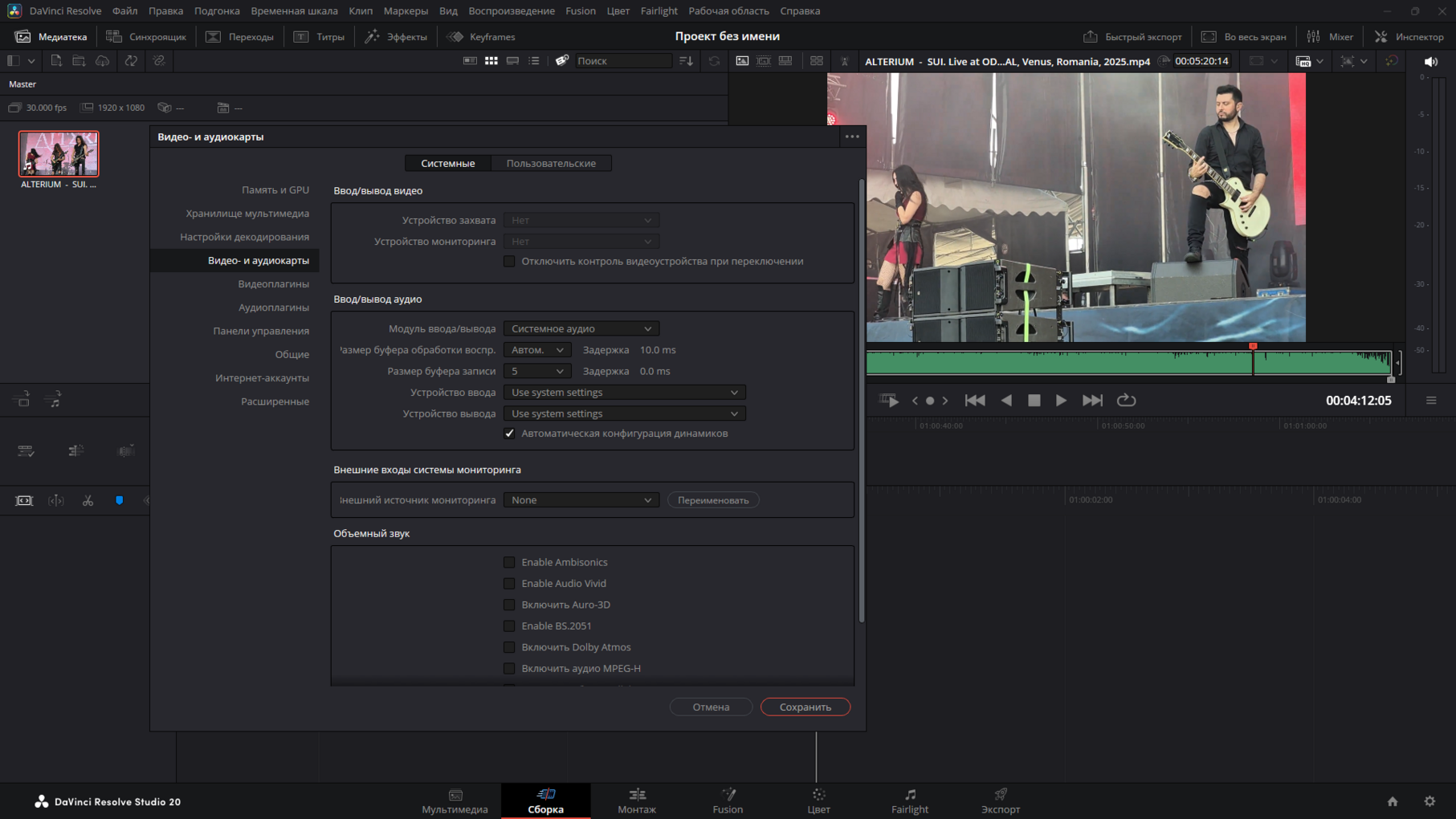Image resolution: width=1456 pixels, height=819 pixels.
Task: Switch to the Fairlight page
Action: click(909, 800)
